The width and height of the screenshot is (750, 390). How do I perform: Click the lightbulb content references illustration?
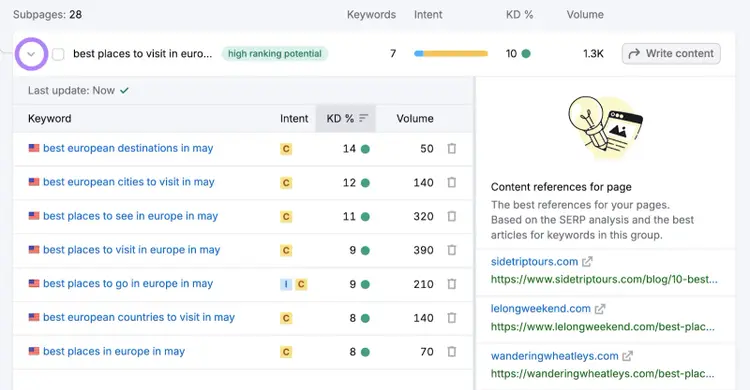click(605, 128)
